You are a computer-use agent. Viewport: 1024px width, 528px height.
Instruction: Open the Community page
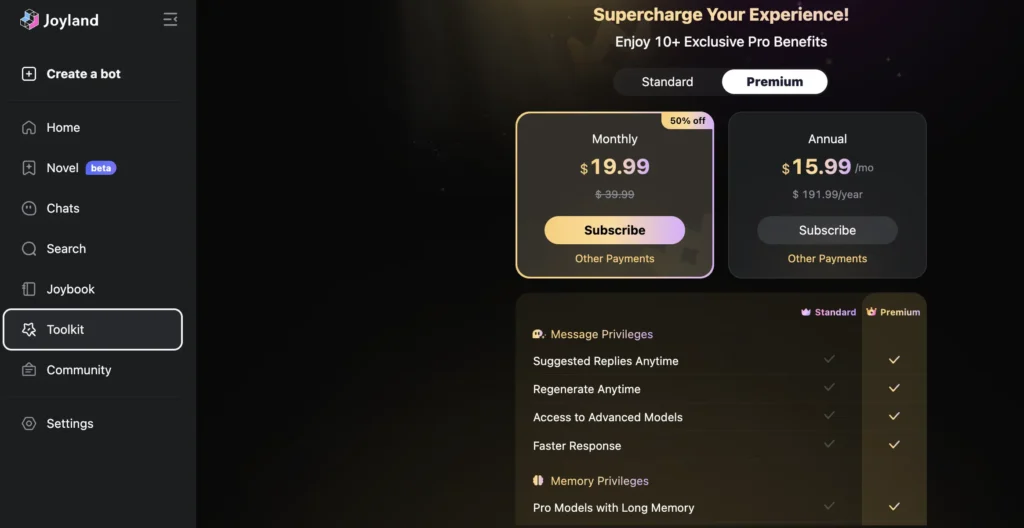click(x=78, y=370)
